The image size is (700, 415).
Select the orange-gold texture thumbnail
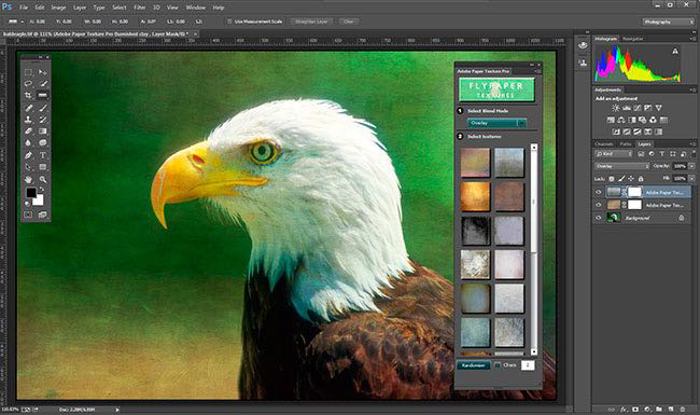(x=476, y=196)
